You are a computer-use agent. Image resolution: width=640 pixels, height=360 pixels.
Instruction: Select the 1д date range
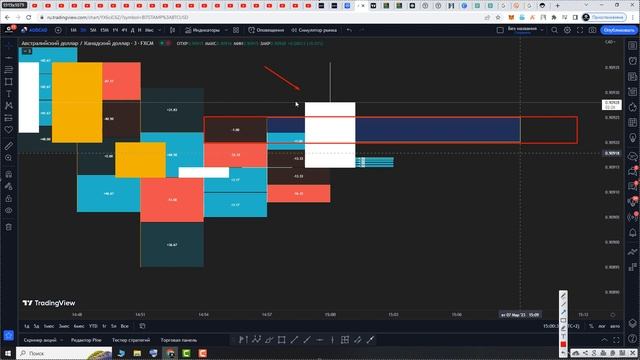pos(27,326)
